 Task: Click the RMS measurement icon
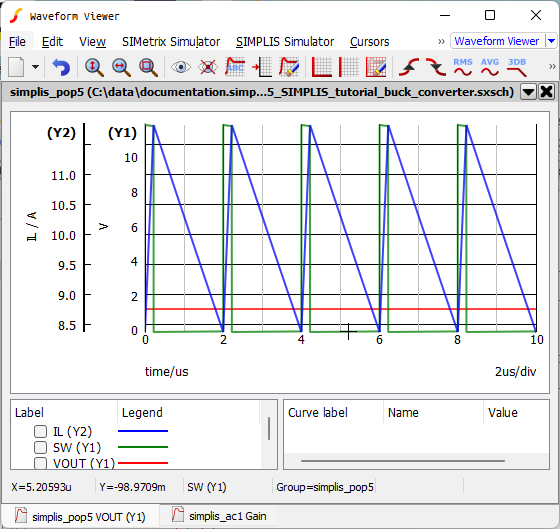(x=462, y=67)
